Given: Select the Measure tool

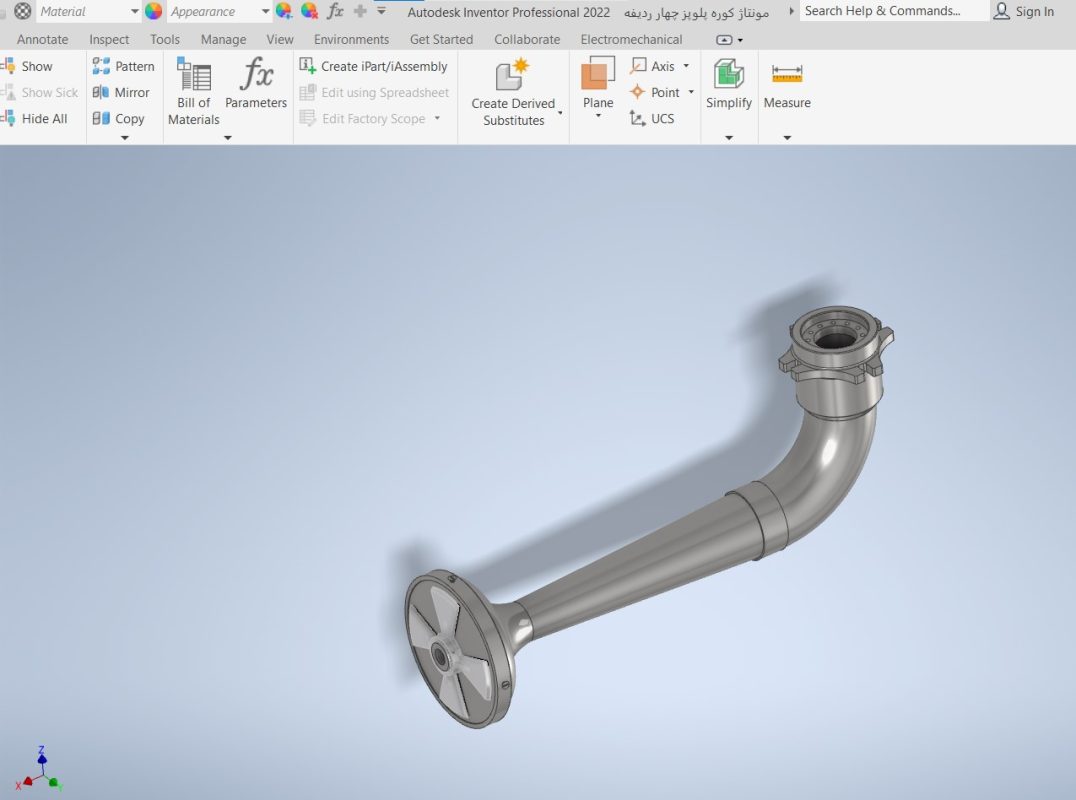Looking at the screenshot, I should [787, 84].
